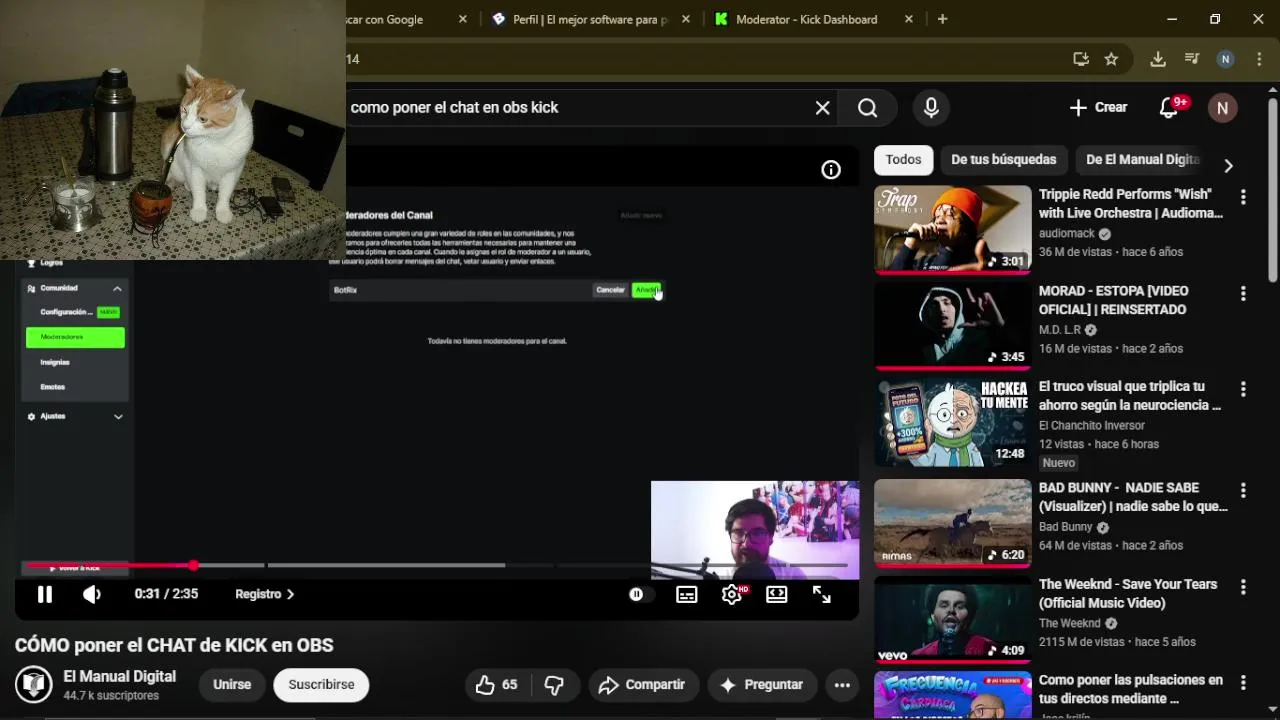Open more actions ellipsis under video
The image size is (1280, 720).
[842, 685]
